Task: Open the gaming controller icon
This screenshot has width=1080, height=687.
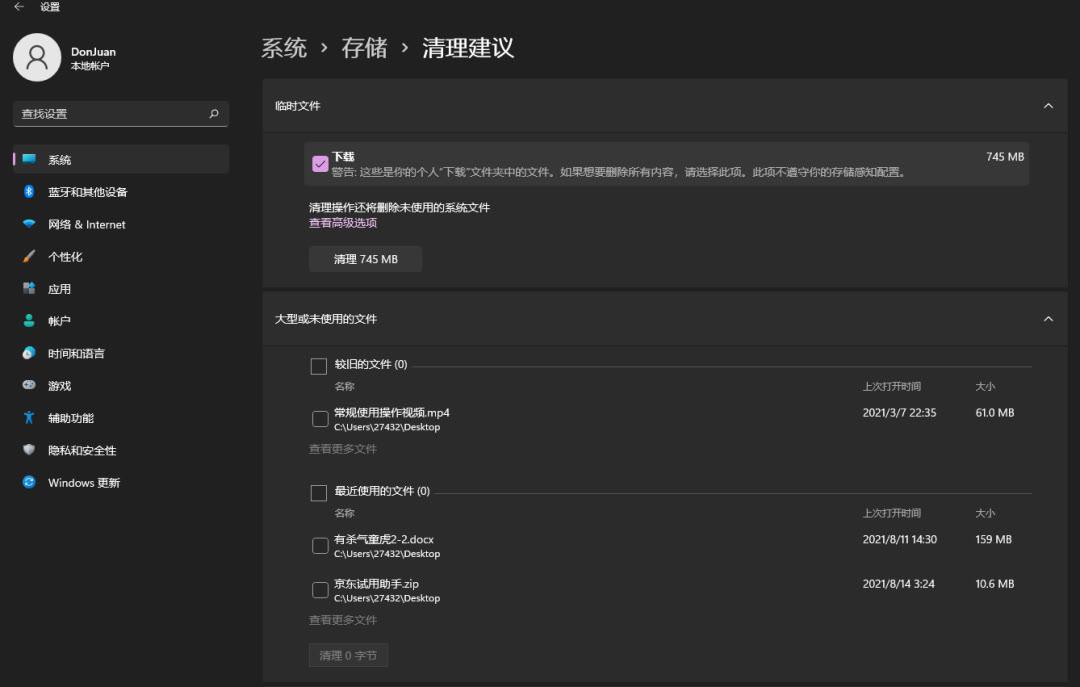Action: pyautogui.click(x=29, y=385)
